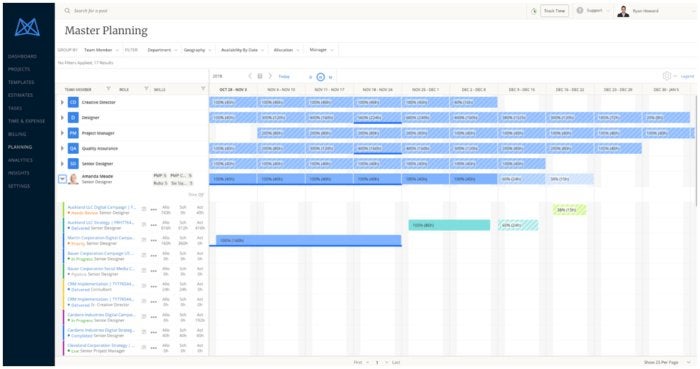The height and width of the screenshot is (369, 700).
Task: Select the week (W) timeline view
Action: tap(321, 77)
